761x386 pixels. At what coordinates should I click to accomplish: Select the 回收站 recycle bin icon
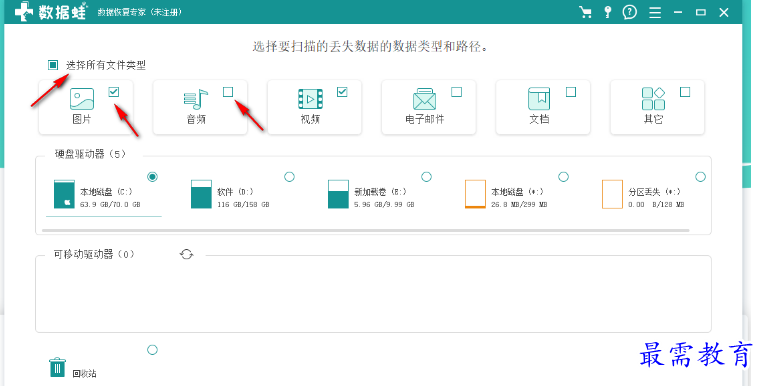[57, 368]
